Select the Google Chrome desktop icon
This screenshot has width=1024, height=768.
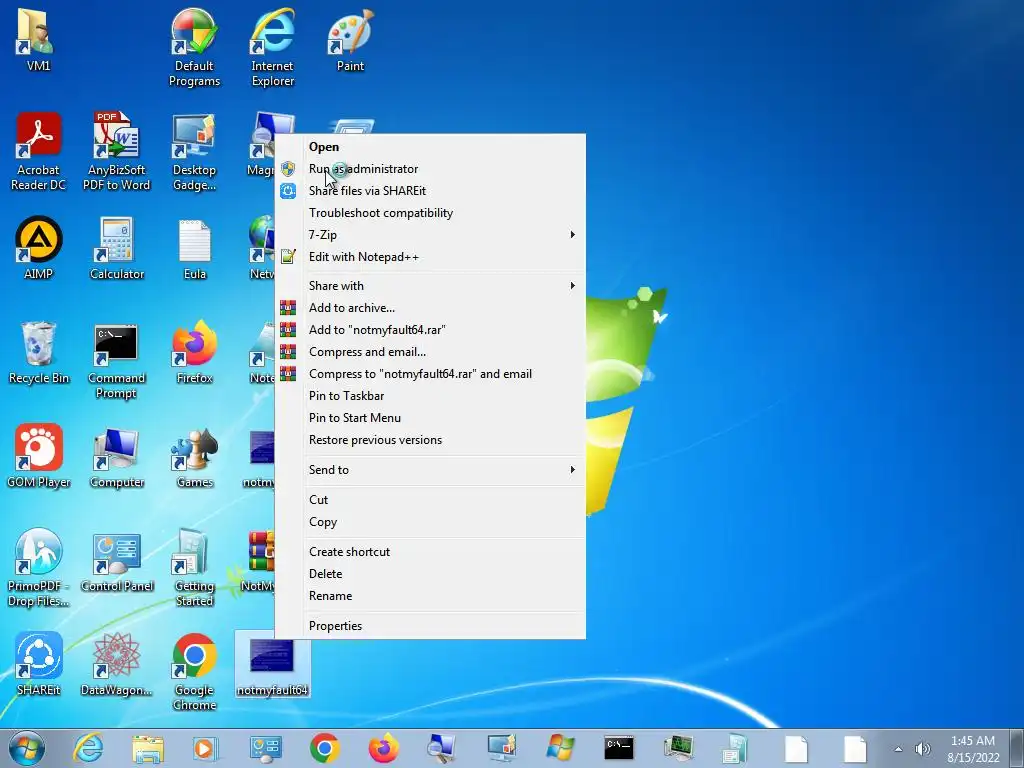coord(194,671)
